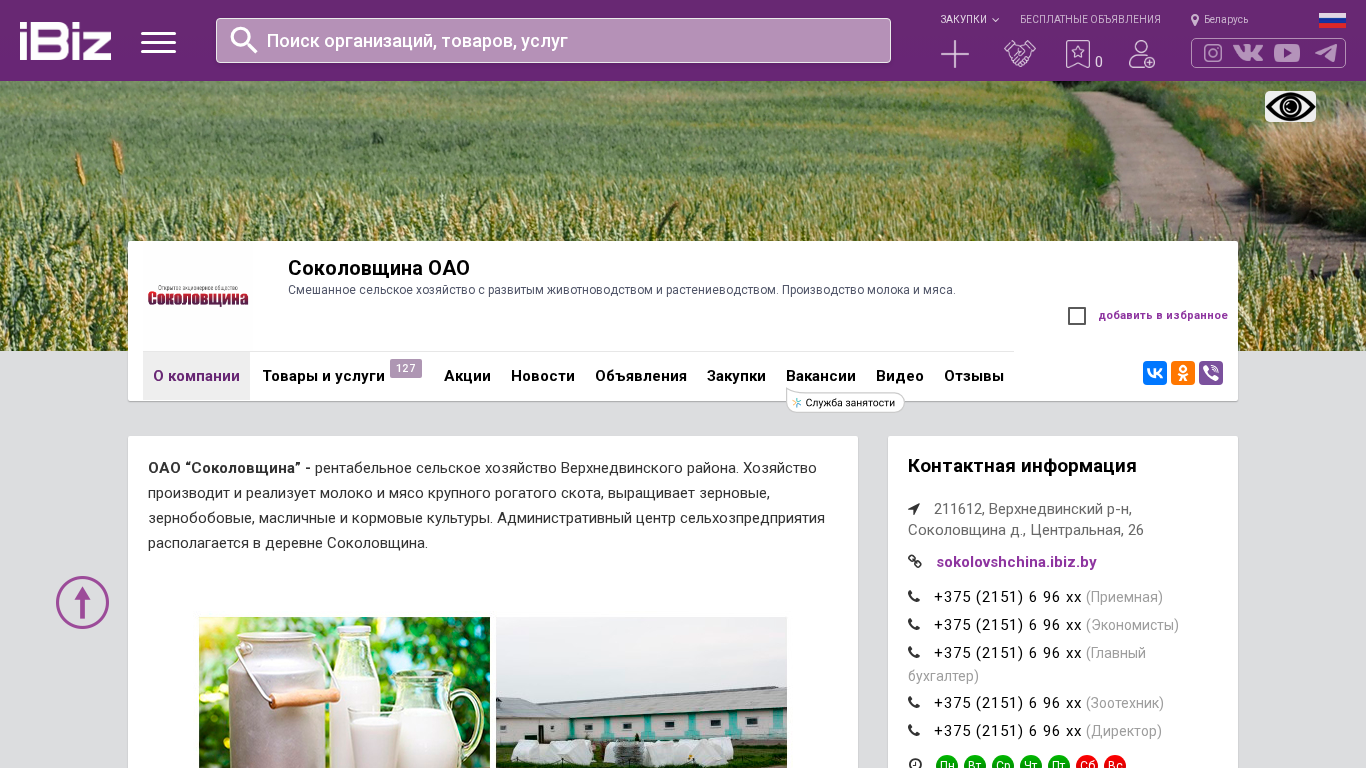The image size is (1366, 768).
Task: Toggle the eye accessibility view mode
Action: [1290, 106]
